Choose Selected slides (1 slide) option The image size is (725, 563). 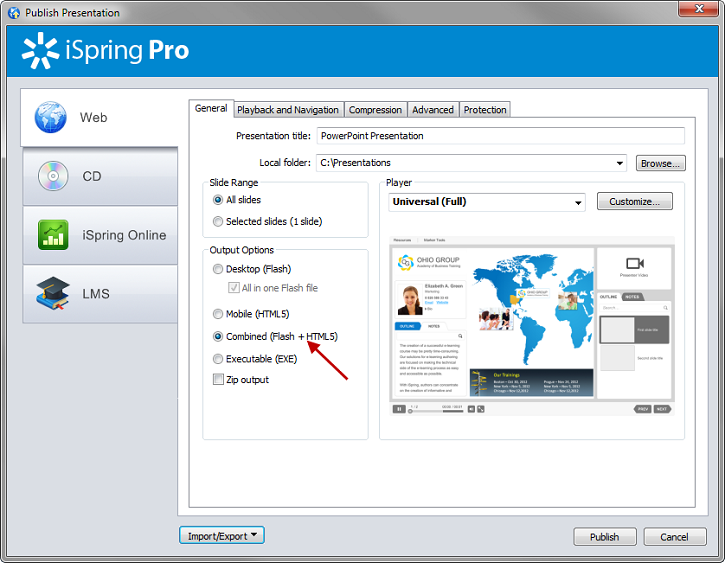pos(218,221)
